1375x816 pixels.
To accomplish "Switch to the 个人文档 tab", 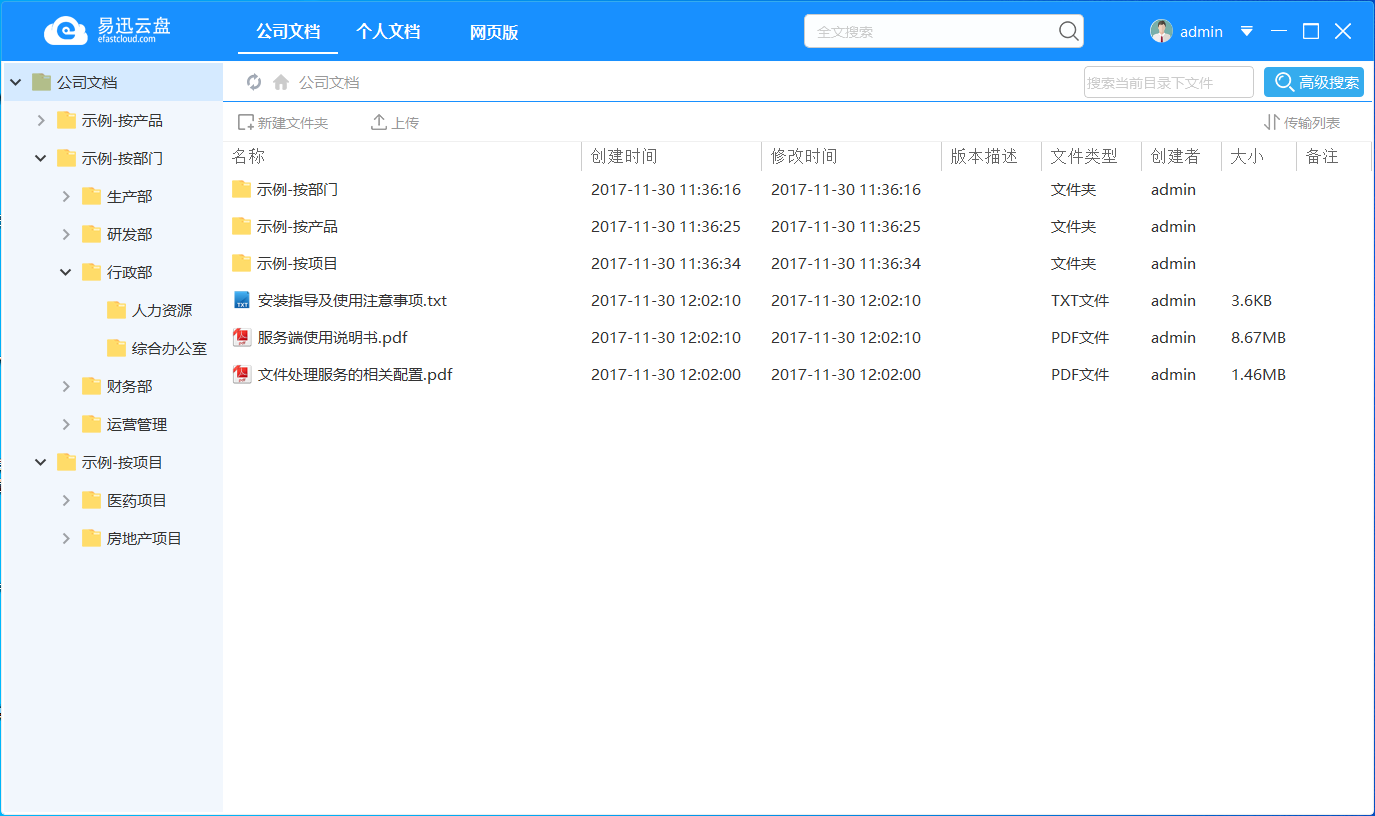I will tap(389, 31).
